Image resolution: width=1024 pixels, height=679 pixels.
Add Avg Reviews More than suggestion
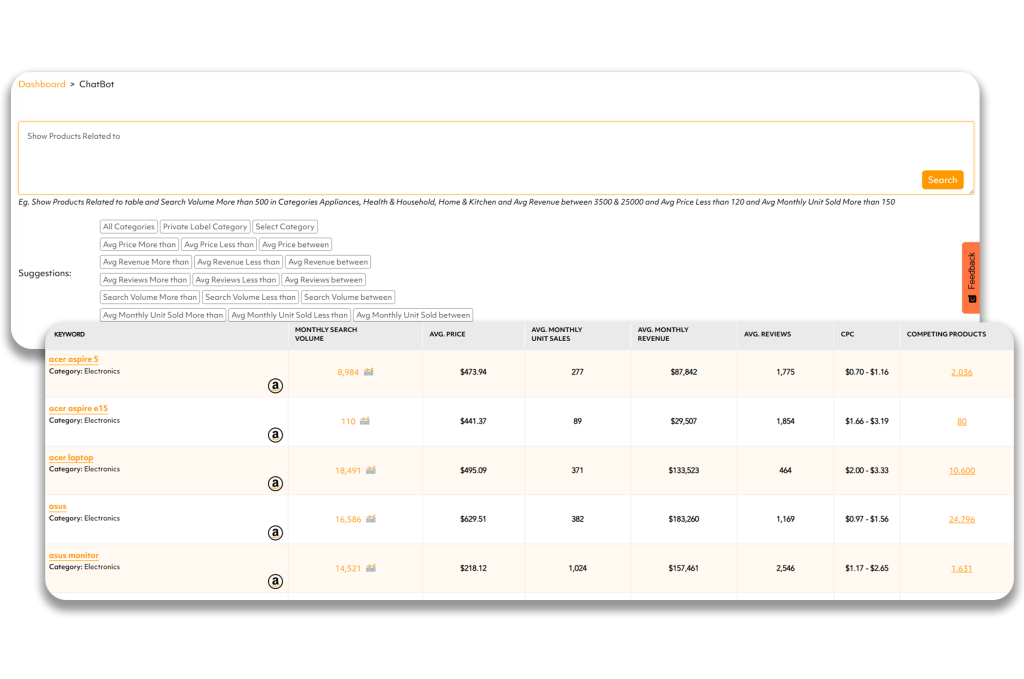[x=145, y=279]
